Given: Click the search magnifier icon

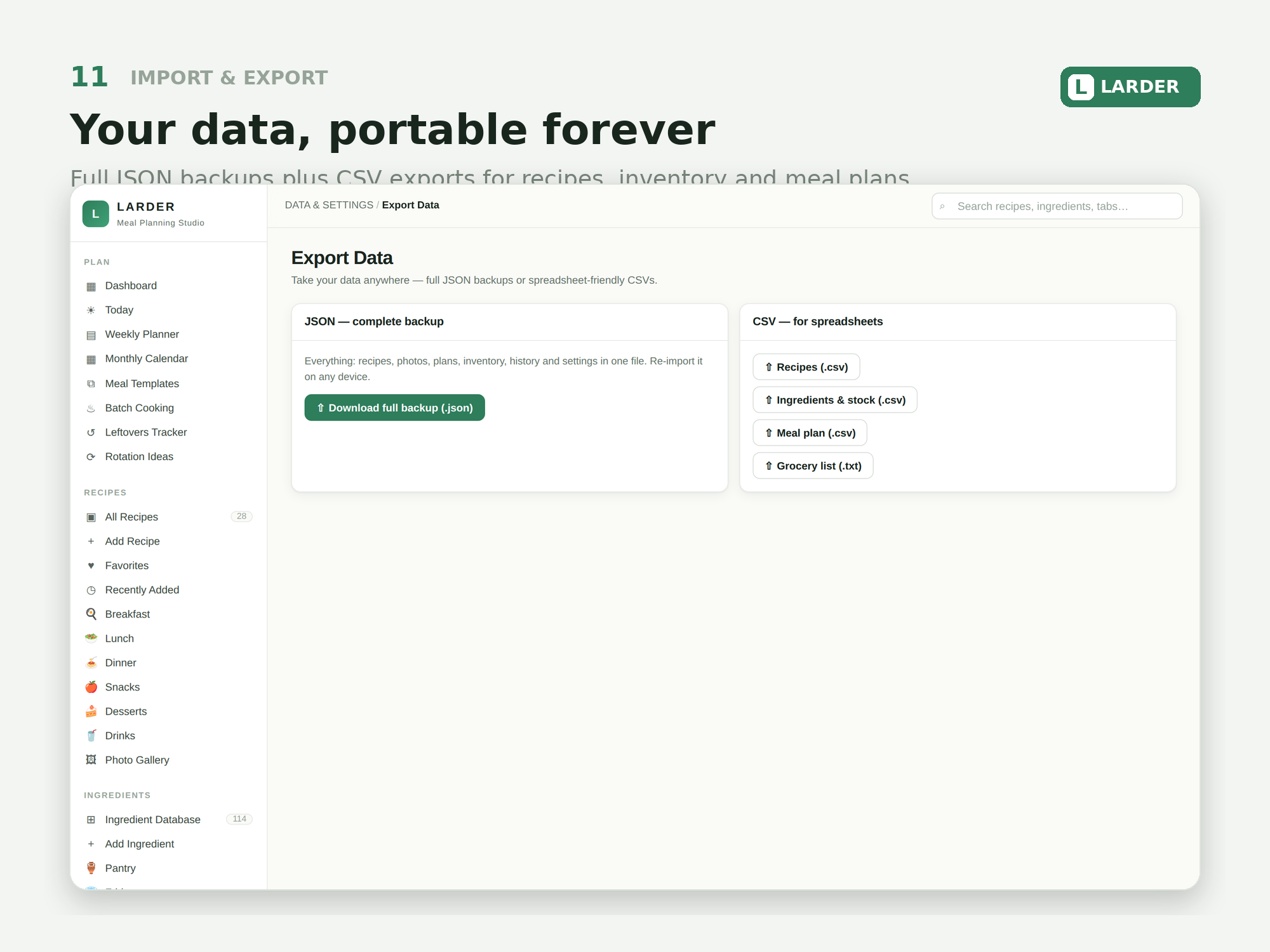Looking at the screenshot, I should (x=942, y=206).
